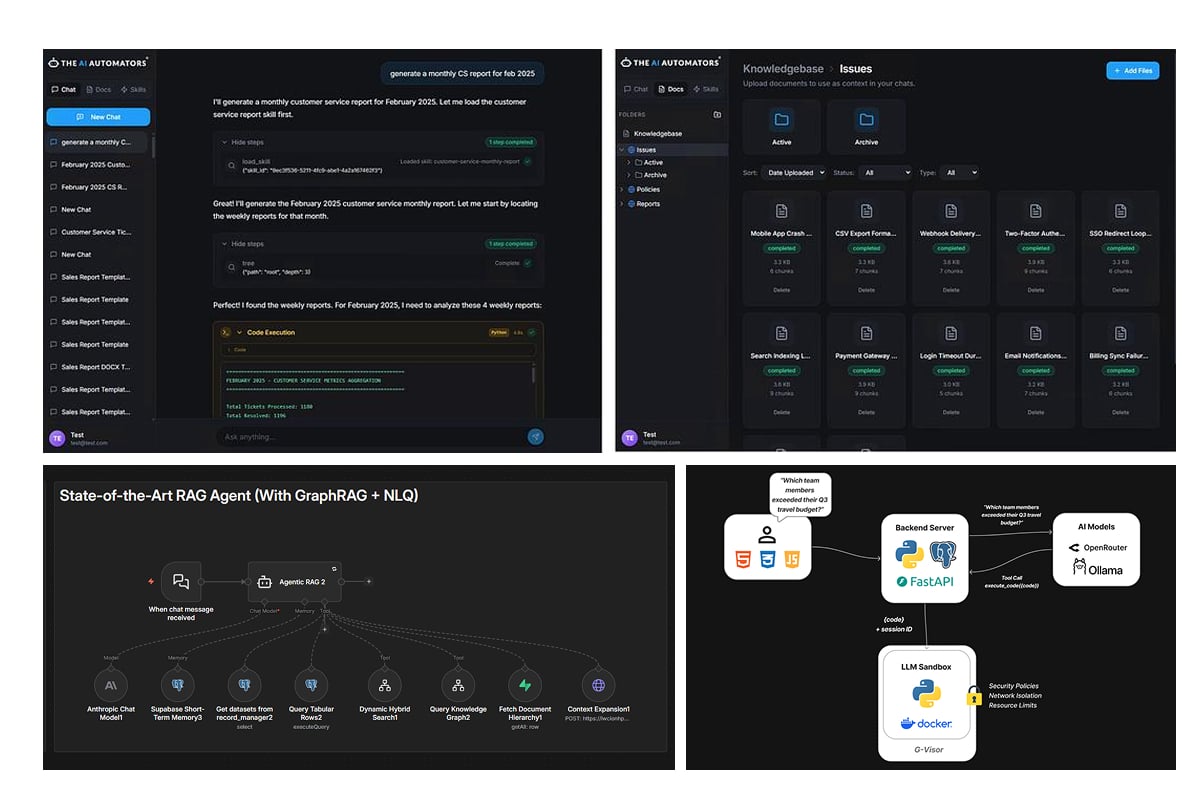Select the Dynamic Hybrid Search1 node

pos(384,685)
